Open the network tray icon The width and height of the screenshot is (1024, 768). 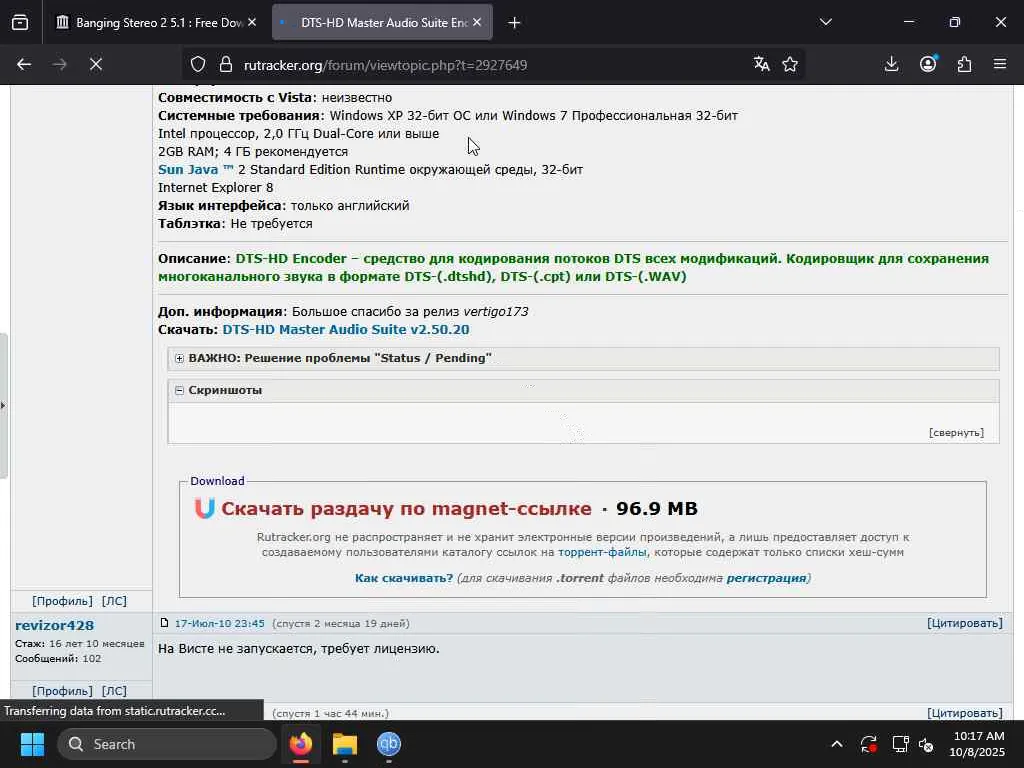pyautogui.click(x=901, y=744)
